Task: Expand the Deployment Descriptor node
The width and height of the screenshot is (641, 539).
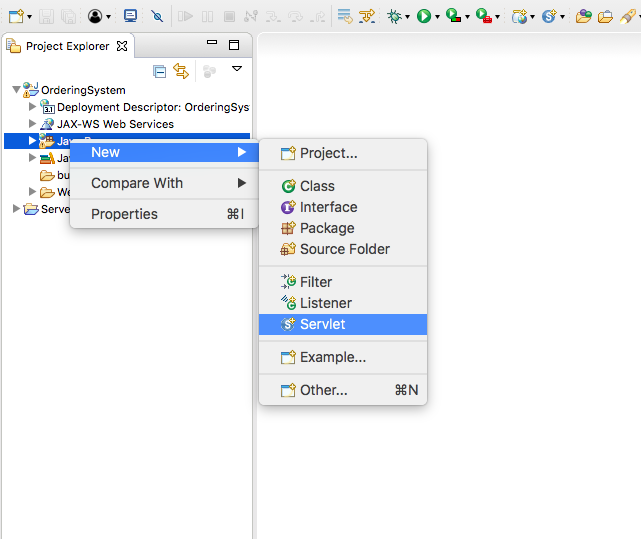Action: click(32, 107)
